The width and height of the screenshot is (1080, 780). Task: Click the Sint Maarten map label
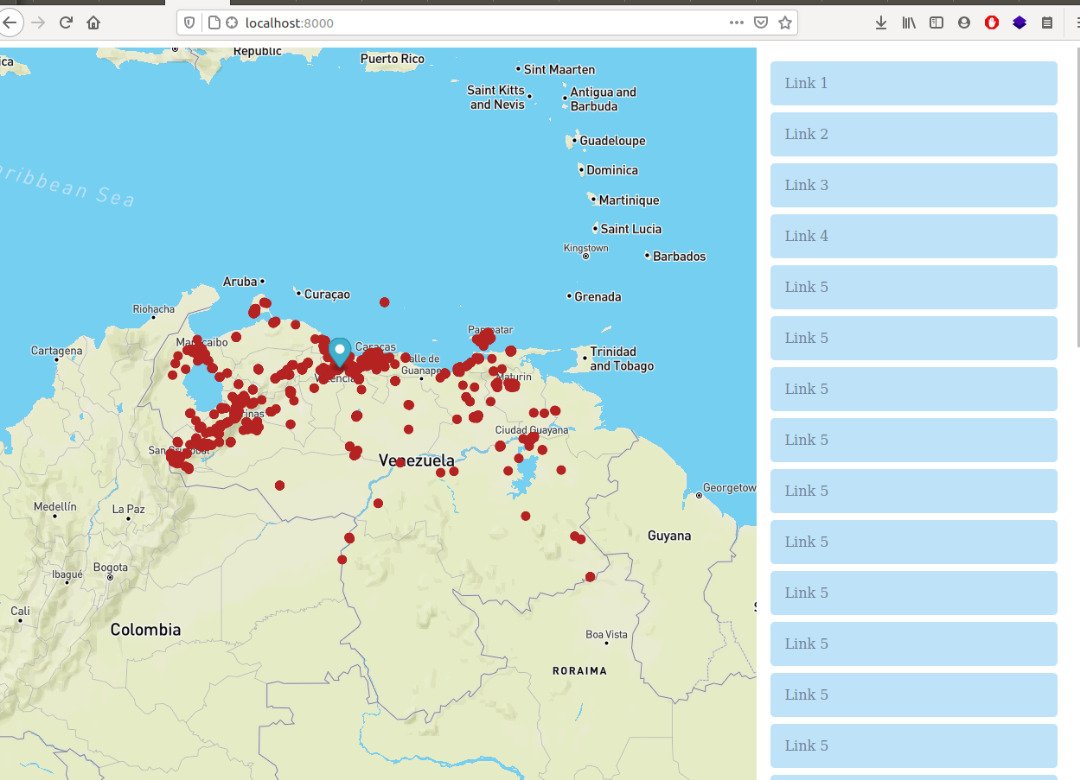559,70
